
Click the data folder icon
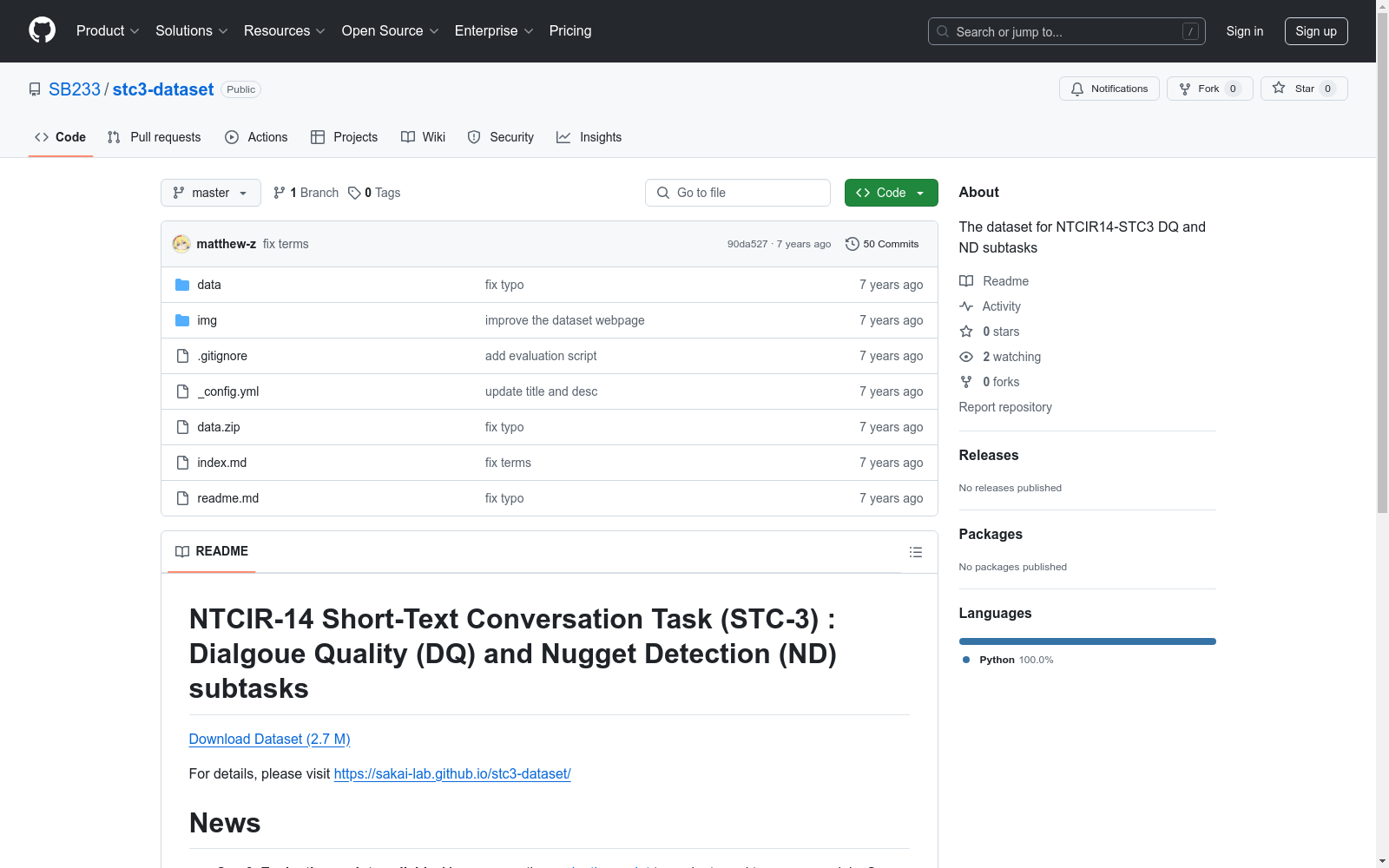(182, 285)
